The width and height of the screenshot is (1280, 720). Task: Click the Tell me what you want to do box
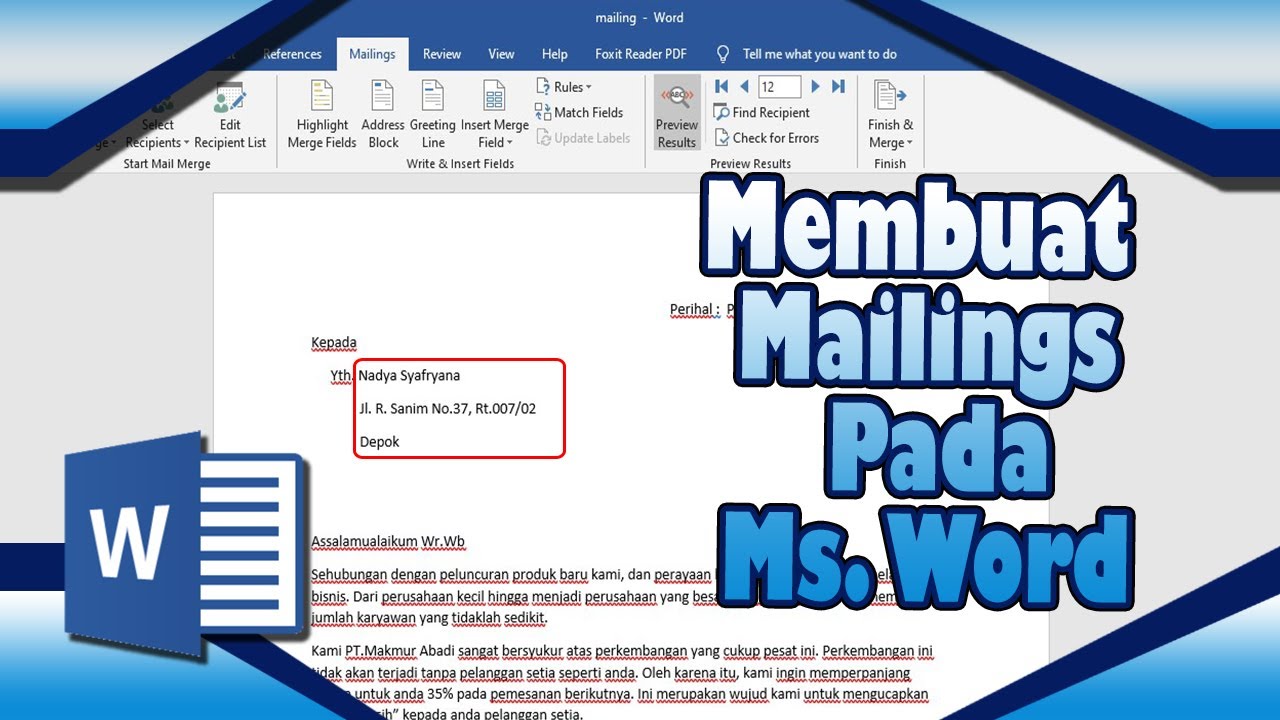pyautogui.click(x=819, y=54)
